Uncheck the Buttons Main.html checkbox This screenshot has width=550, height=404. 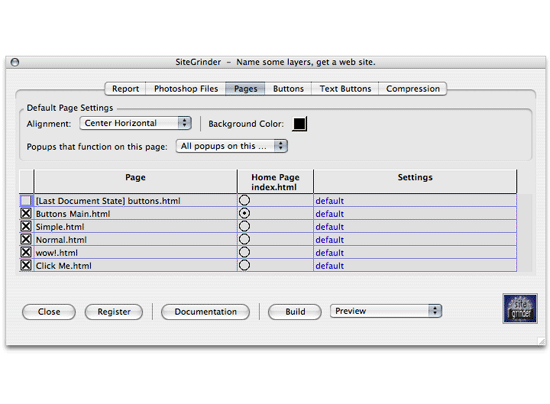(x=26, y=213)
